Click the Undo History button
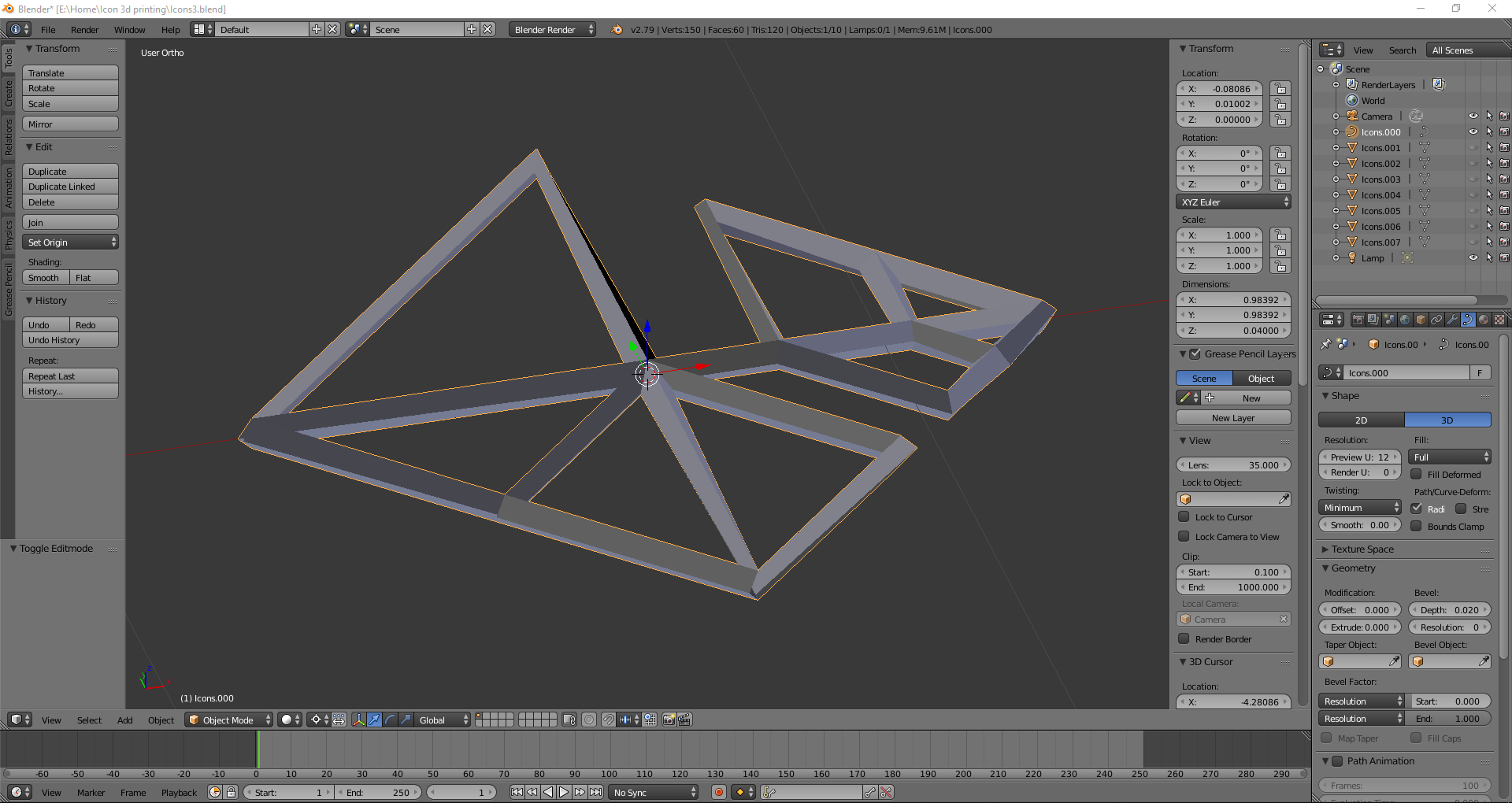The height and width of the screenshot is (803, 1512). click(70, 339)
